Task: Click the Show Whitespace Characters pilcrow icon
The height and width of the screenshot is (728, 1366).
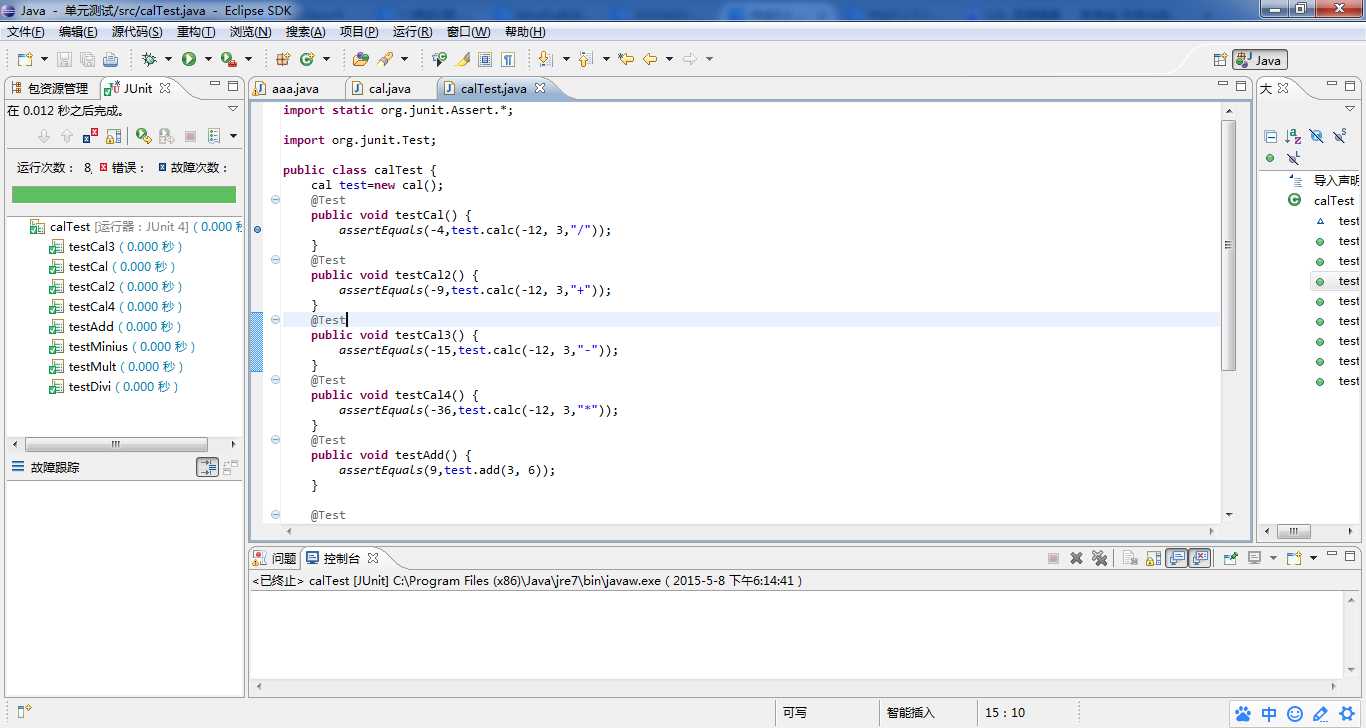Action: 508,59
